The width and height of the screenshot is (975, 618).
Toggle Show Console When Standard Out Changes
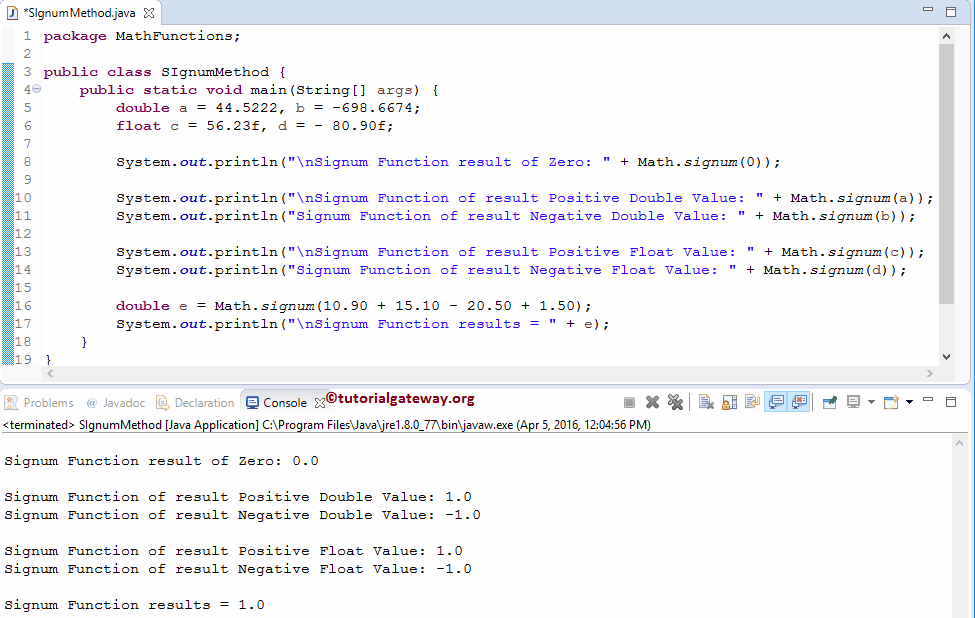pos(776,401)
